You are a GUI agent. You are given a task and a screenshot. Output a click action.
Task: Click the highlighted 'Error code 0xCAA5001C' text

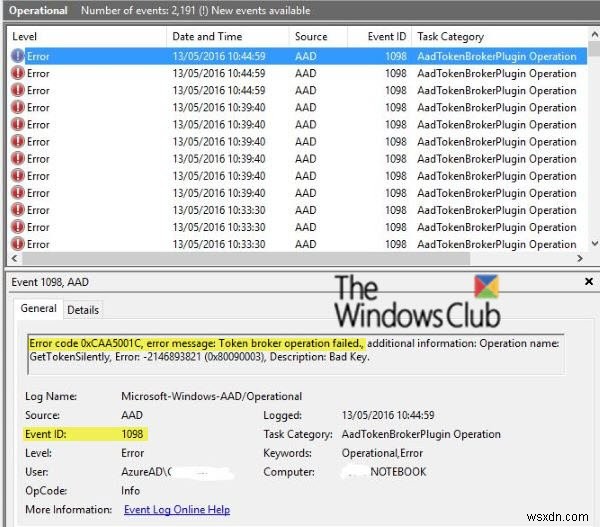click(x=86, y=343)
